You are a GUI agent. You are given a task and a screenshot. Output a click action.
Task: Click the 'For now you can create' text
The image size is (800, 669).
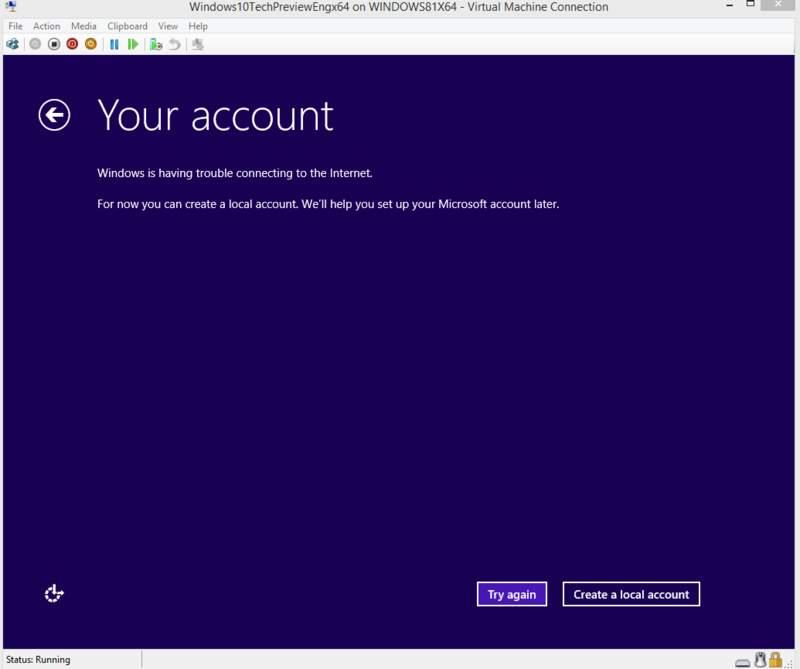pyautogui.click(x=328, y=204)
